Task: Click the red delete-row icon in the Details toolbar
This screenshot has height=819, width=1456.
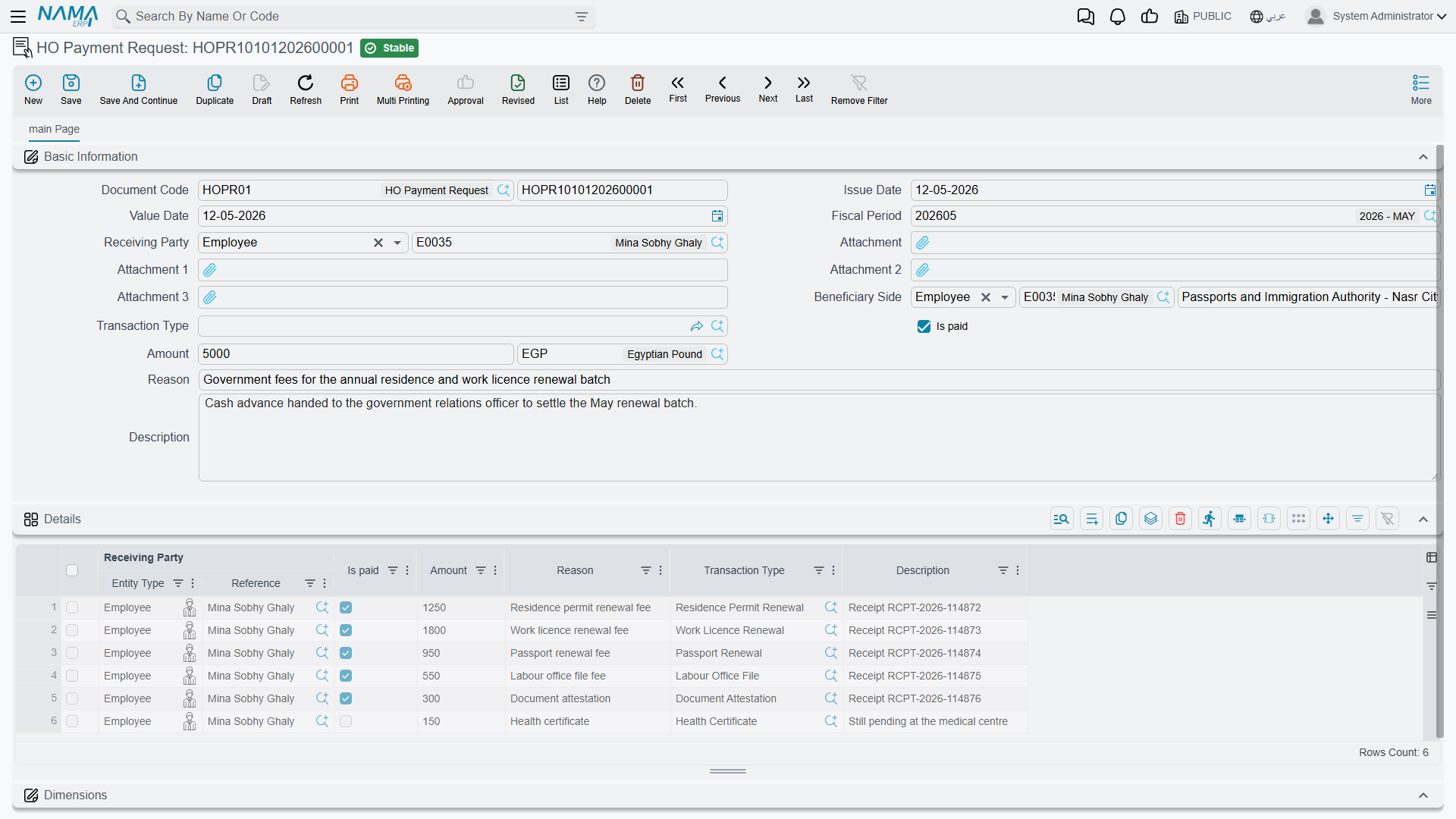Action: click(x=1180, y=519)
